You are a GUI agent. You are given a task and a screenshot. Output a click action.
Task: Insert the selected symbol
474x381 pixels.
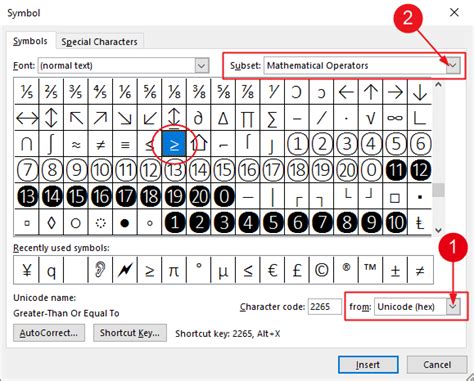click(368, 365)
